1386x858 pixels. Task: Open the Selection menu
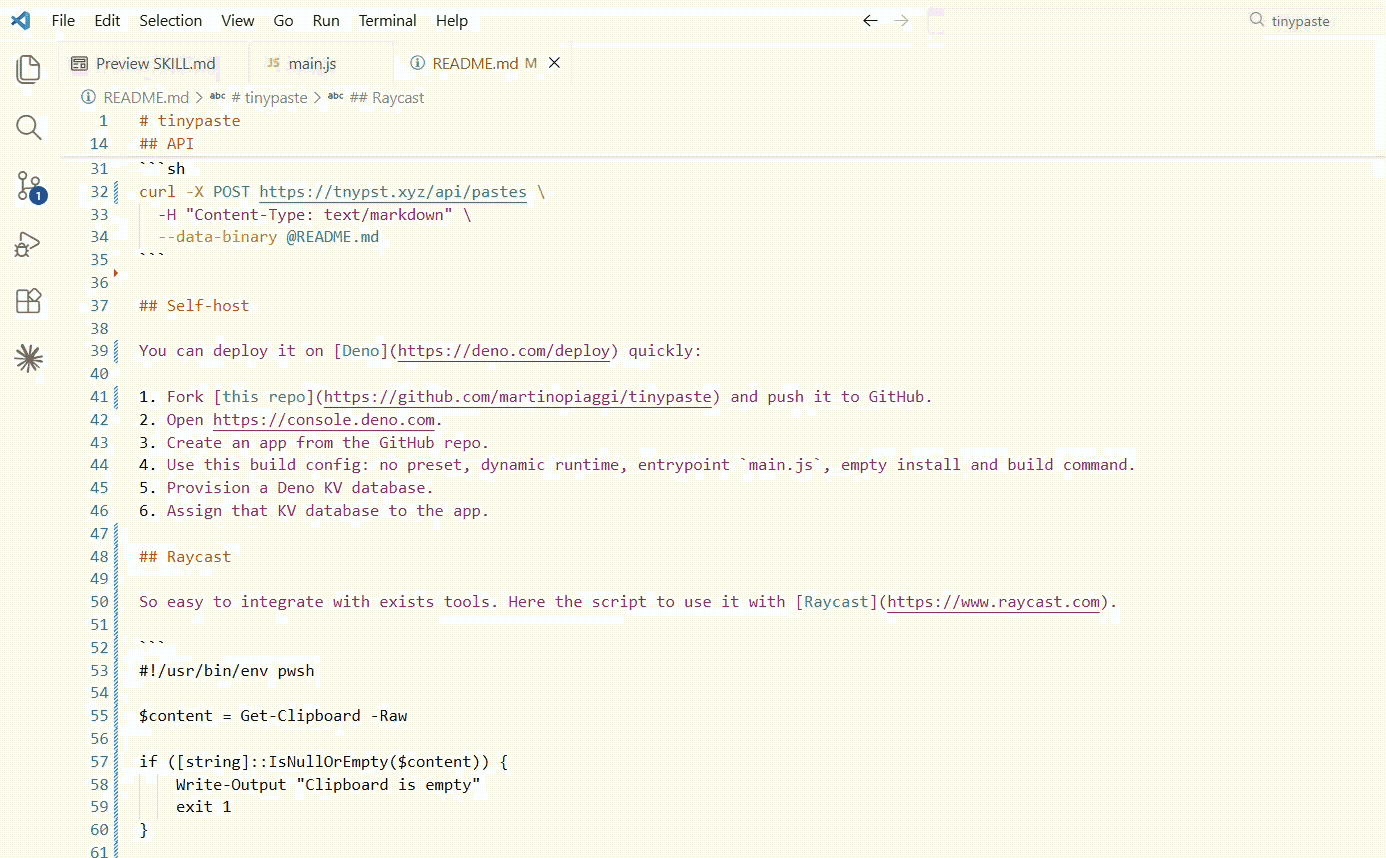click(170, 20)
